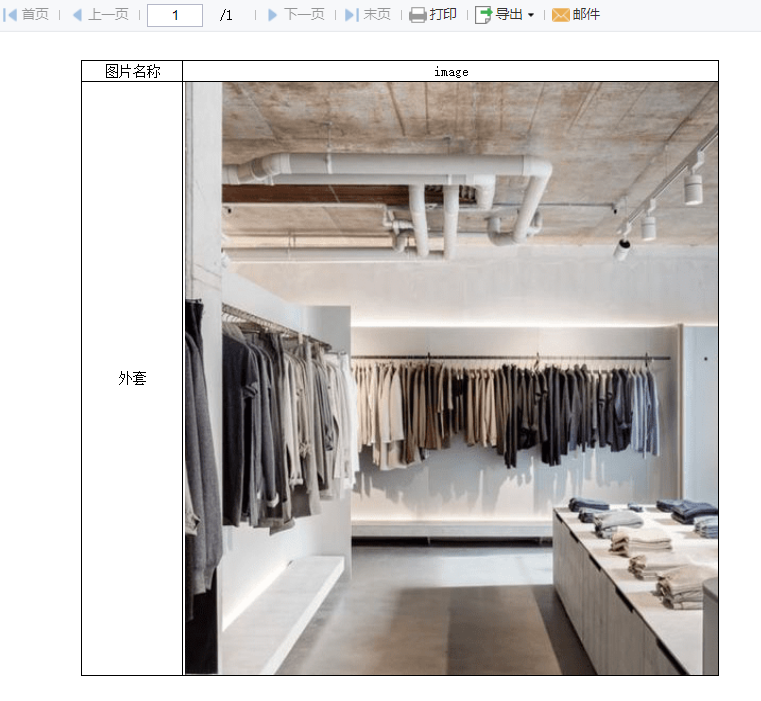
Task: Open the 导出 dropdown arrow
Action: tap(531, 16)
